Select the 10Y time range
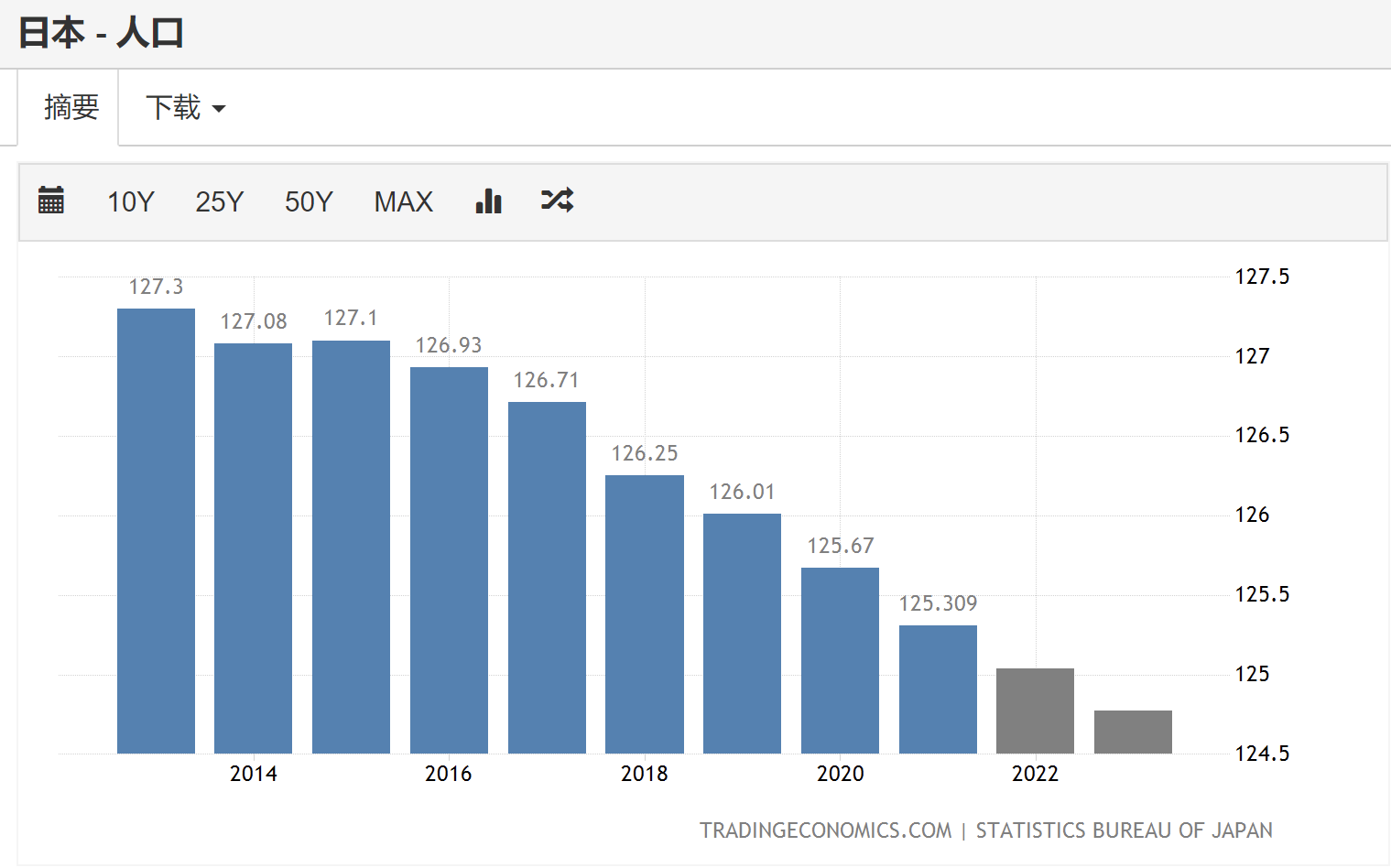This screenshot has height=868, width=1391. click(131, 201)
